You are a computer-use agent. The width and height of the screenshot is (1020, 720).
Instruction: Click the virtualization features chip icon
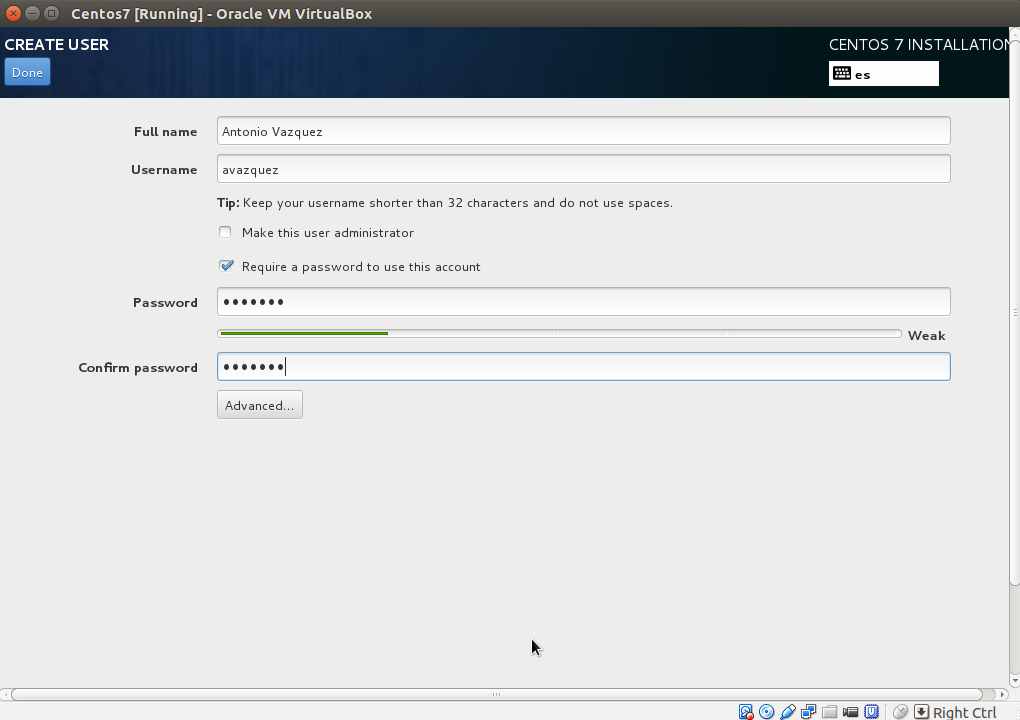tap(872, 711)
